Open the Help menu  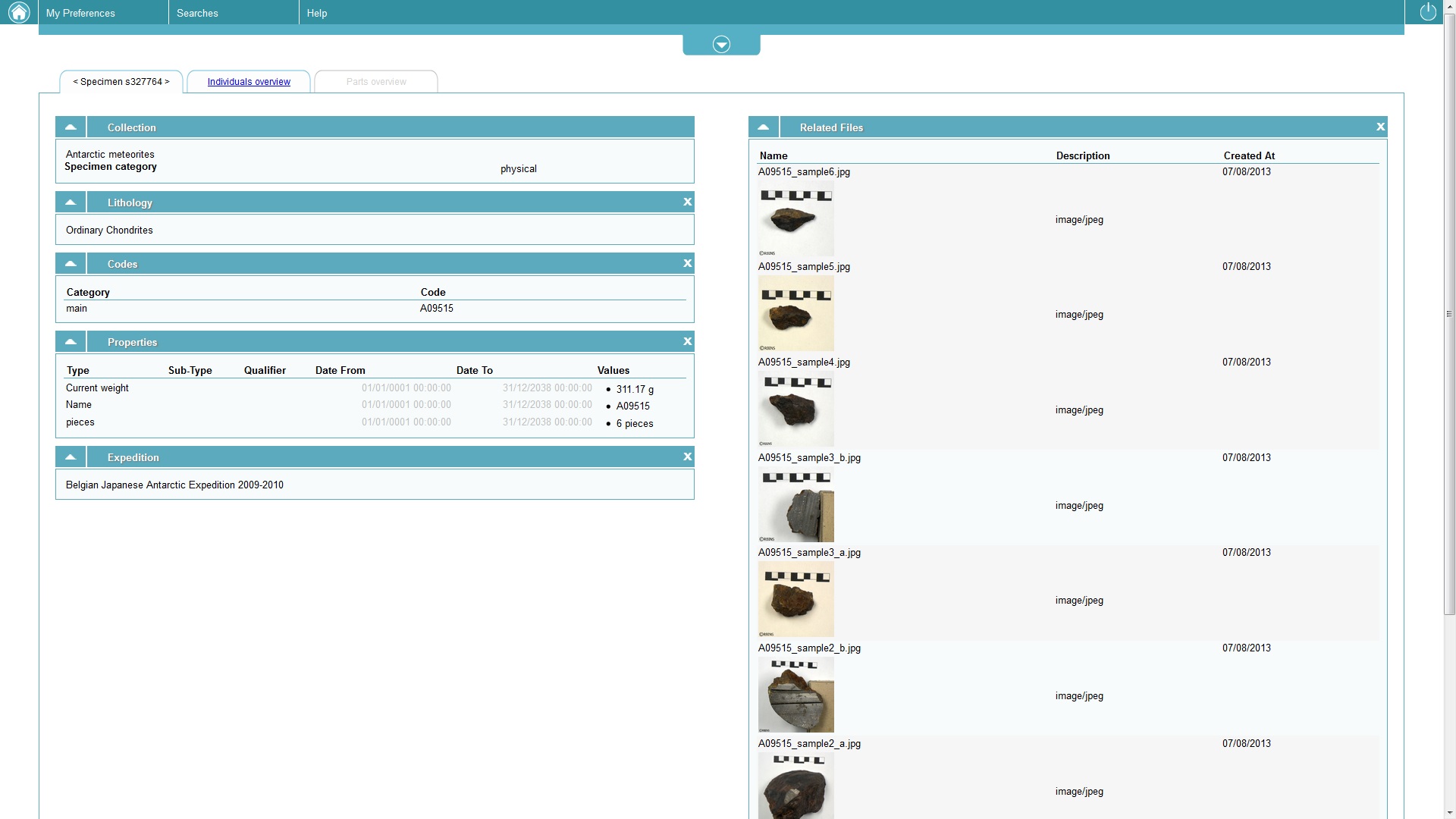pos(317,13)
